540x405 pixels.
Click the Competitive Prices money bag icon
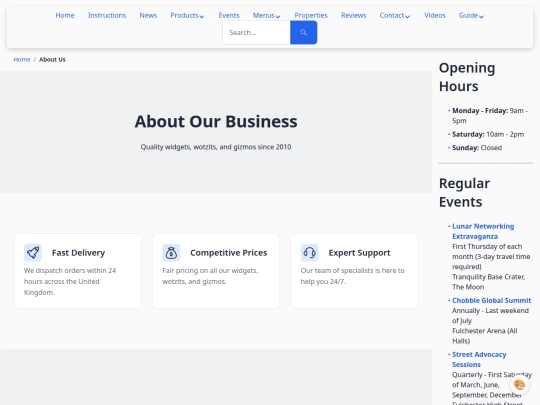click(171, 253)
